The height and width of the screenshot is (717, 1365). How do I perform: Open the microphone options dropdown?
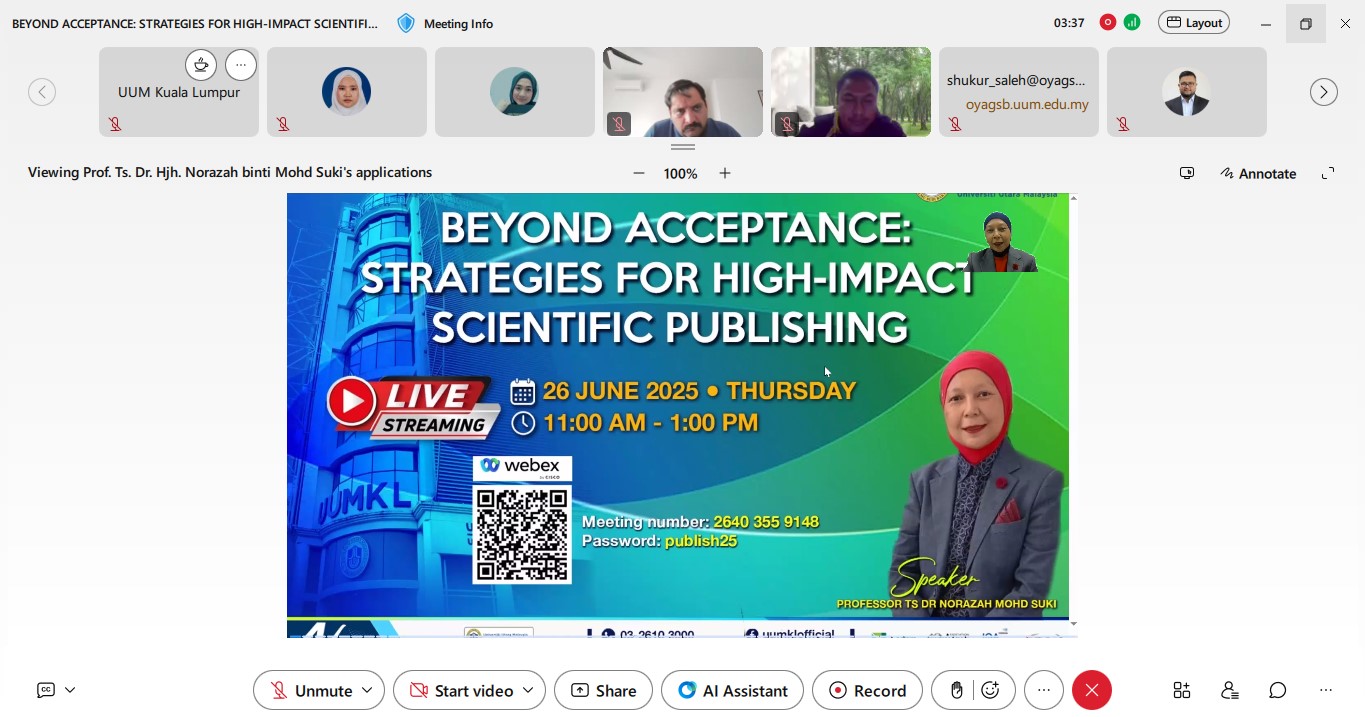click(x=367, y=690)
